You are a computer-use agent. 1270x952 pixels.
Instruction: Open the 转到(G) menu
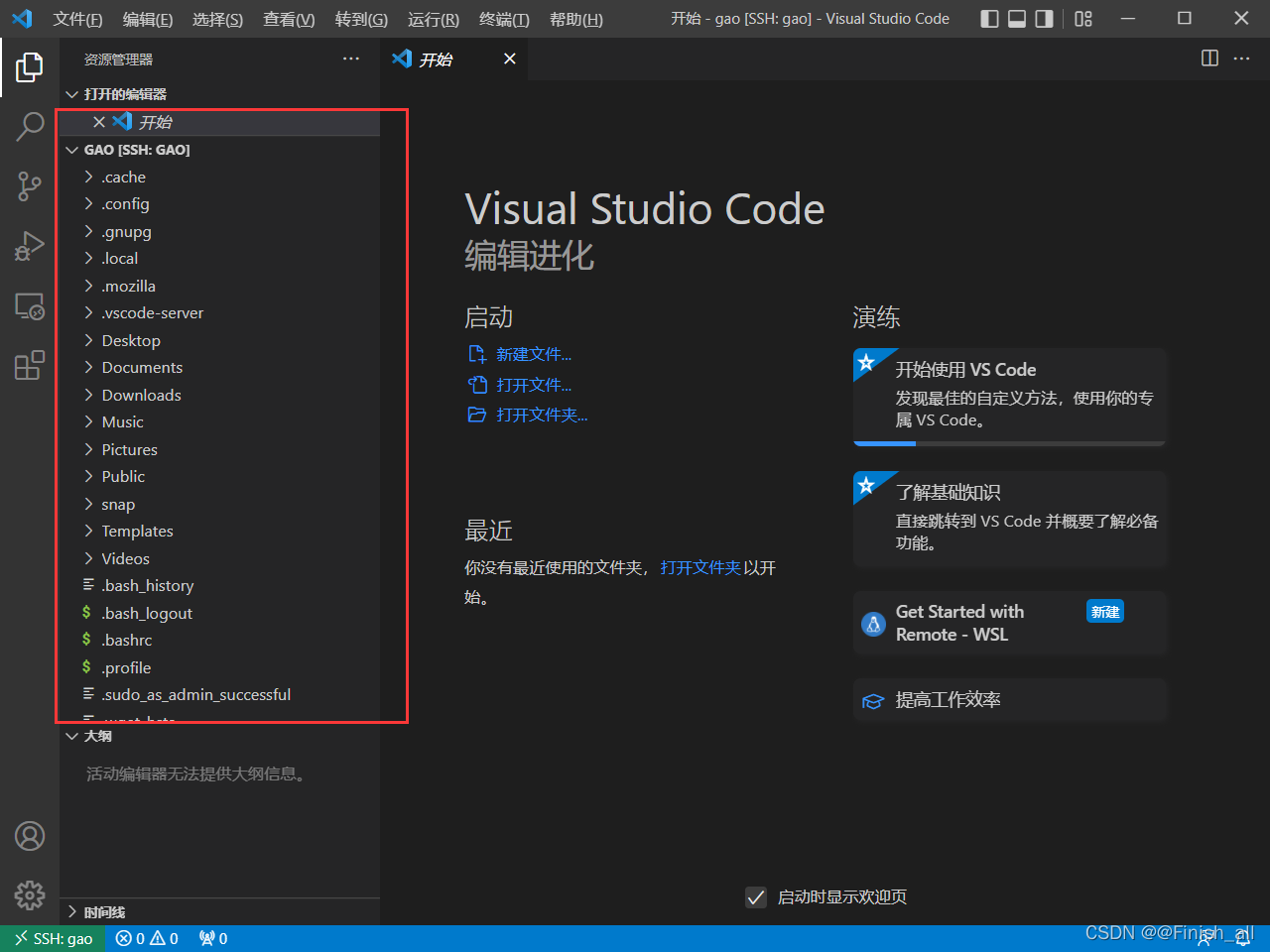click(361, 19)
